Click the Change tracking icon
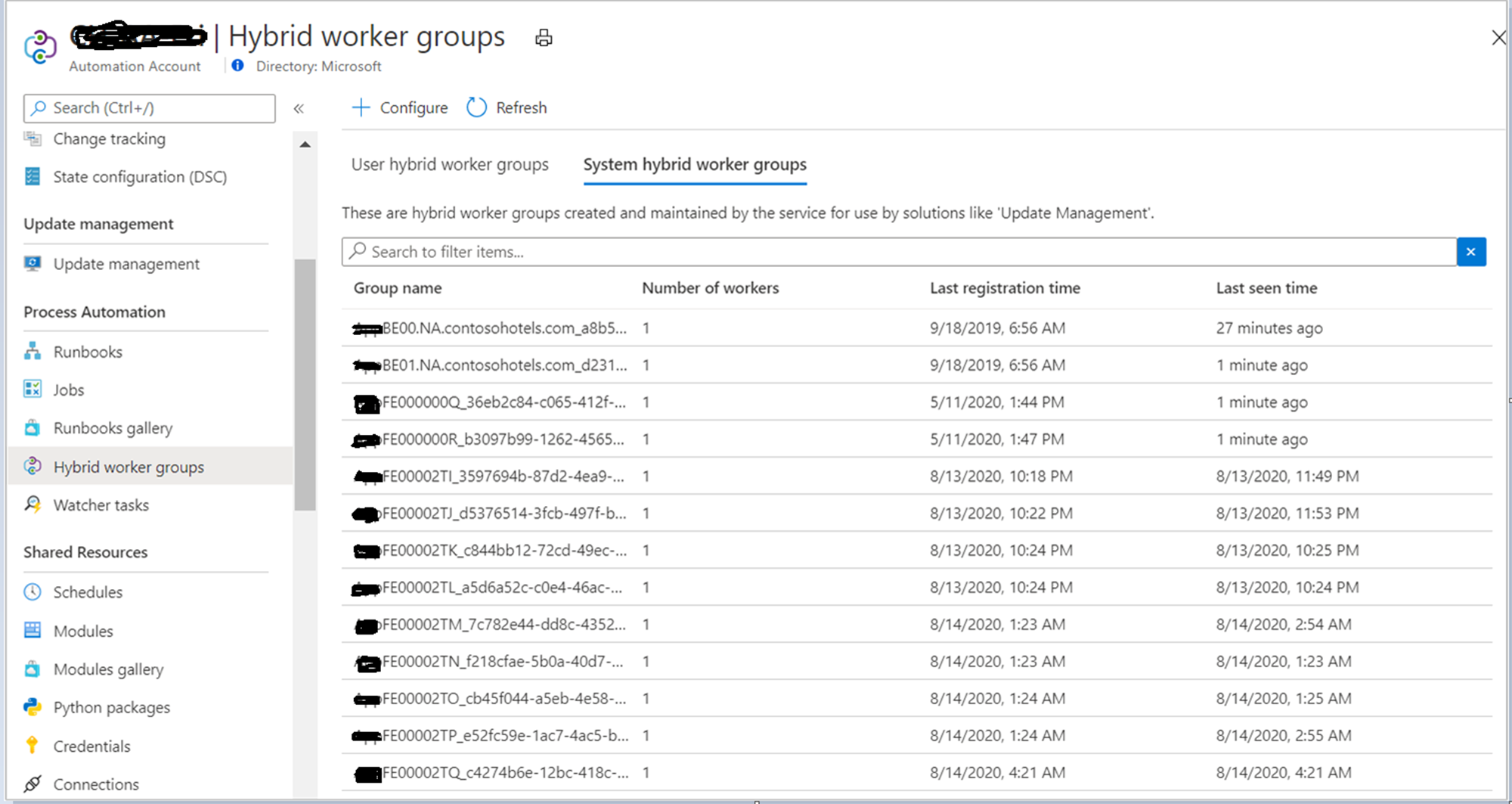 [33, 138]
